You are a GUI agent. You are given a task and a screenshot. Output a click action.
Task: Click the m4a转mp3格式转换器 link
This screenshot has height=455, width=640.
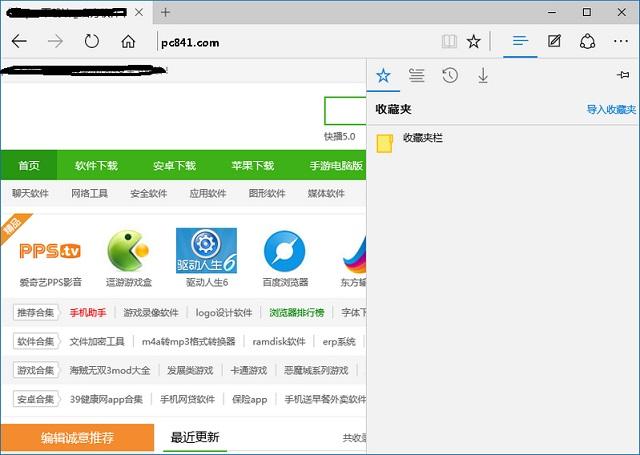[189, 342]
